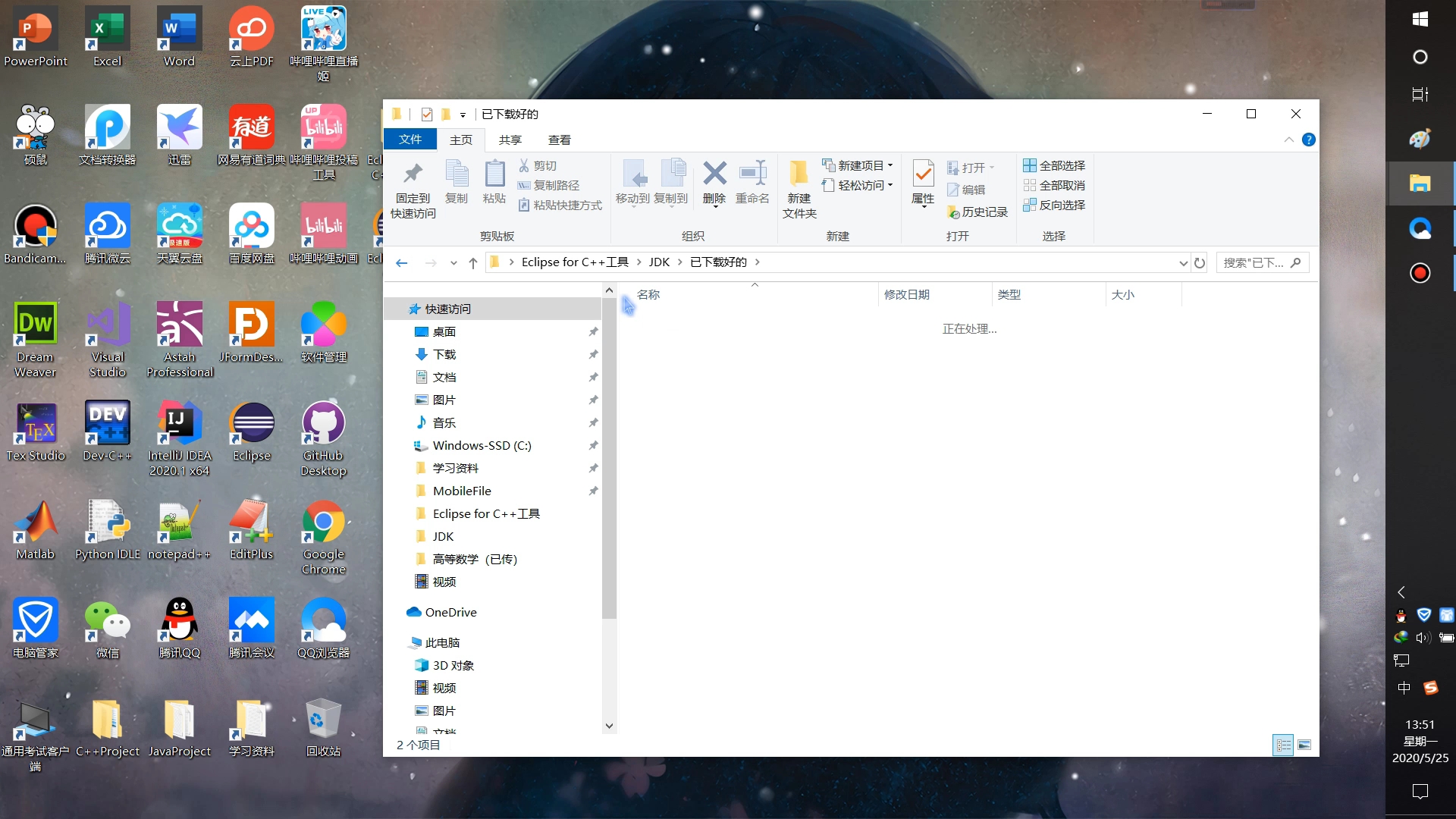The height and width of the screenshot is (819, 1456).
Task: Click the Up one level arrow
Action: (x=473, y=262)
